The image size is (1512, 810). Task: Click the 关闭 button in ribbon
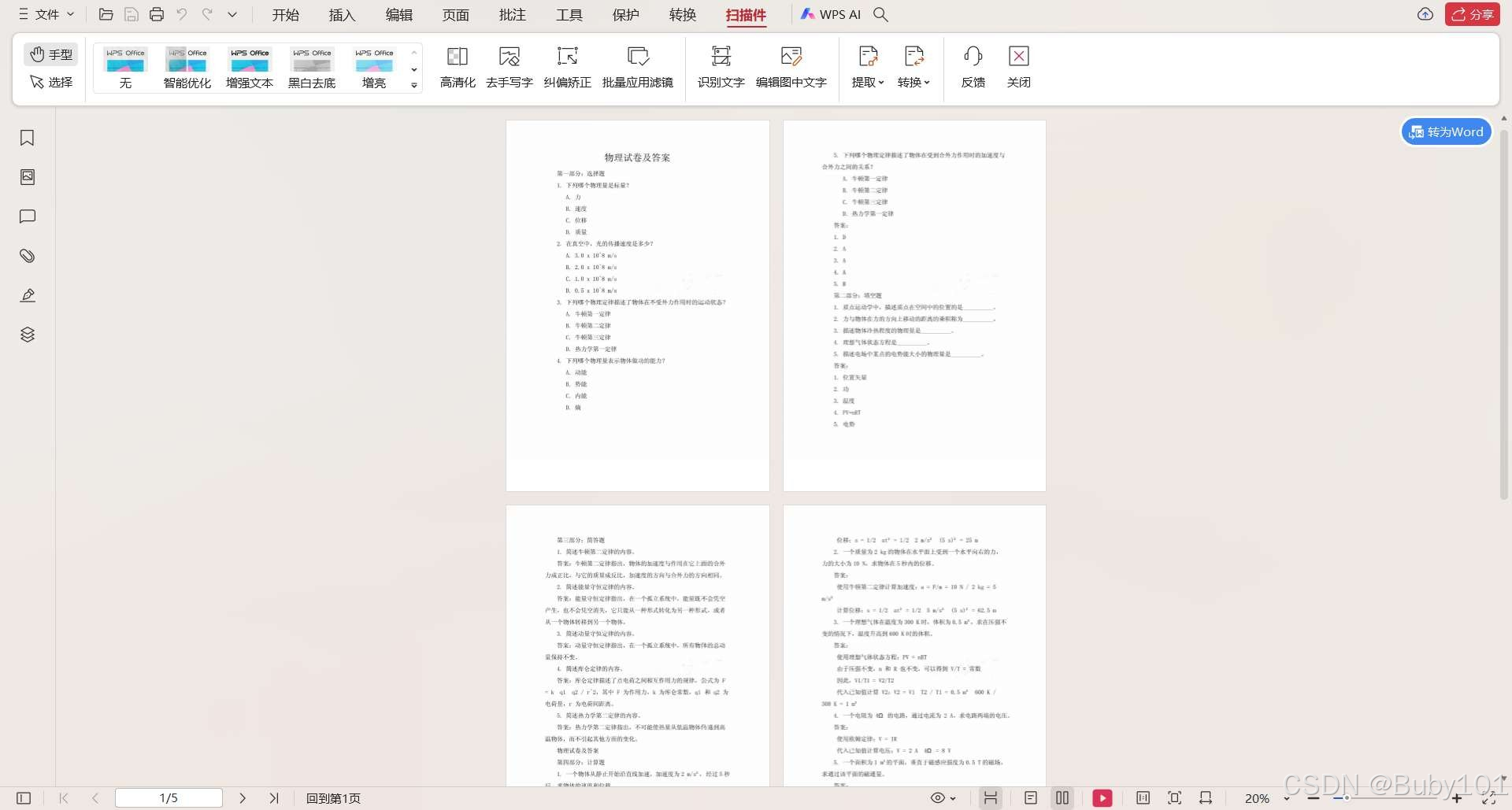pyautogui.click(x=1019, y=67)
